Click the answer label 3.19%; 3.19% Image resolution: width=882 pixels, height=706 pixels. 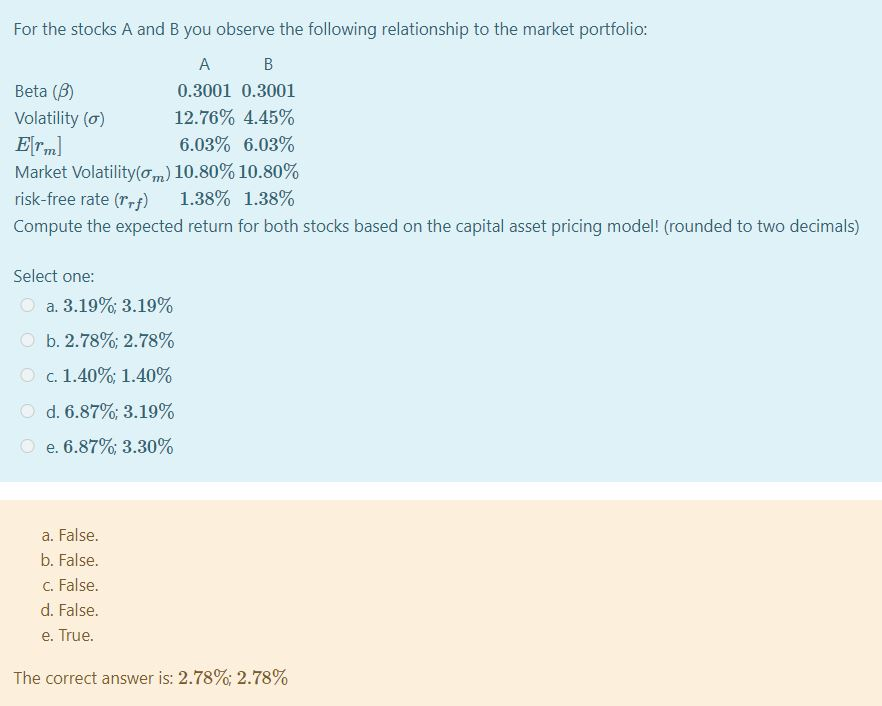[110, 306]
